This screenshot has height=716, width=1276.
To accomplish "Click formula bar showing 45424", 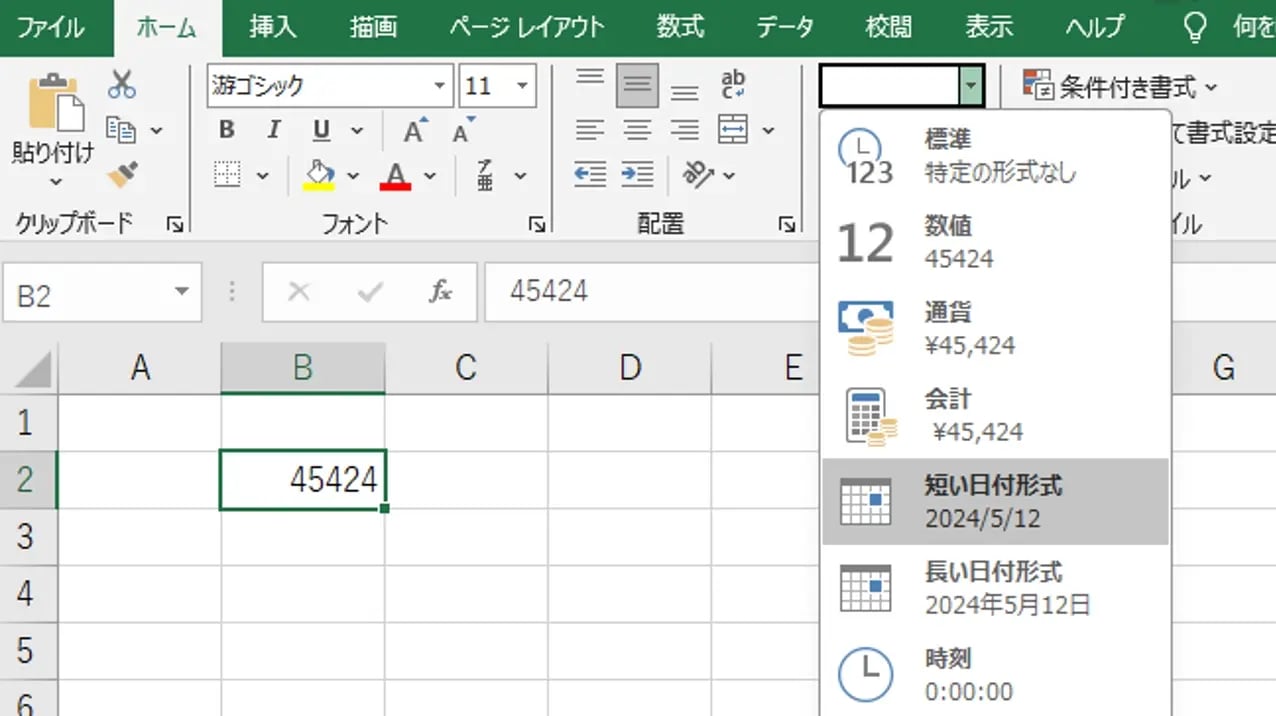I will pyautogui.click(x=652, y=292).
